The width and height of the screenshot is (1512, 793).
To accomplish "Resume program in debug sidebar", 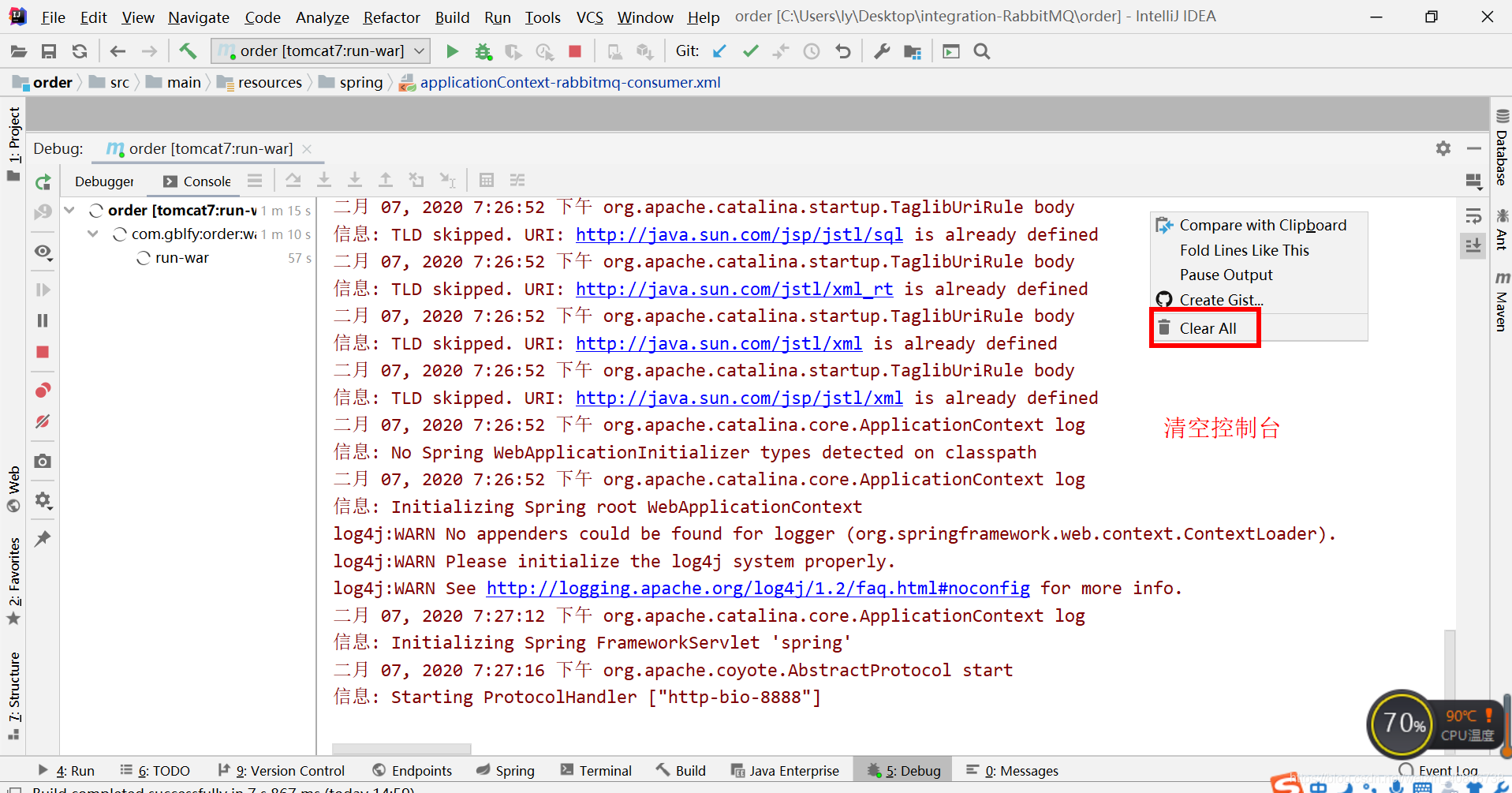I will click(x=43, y=290).
